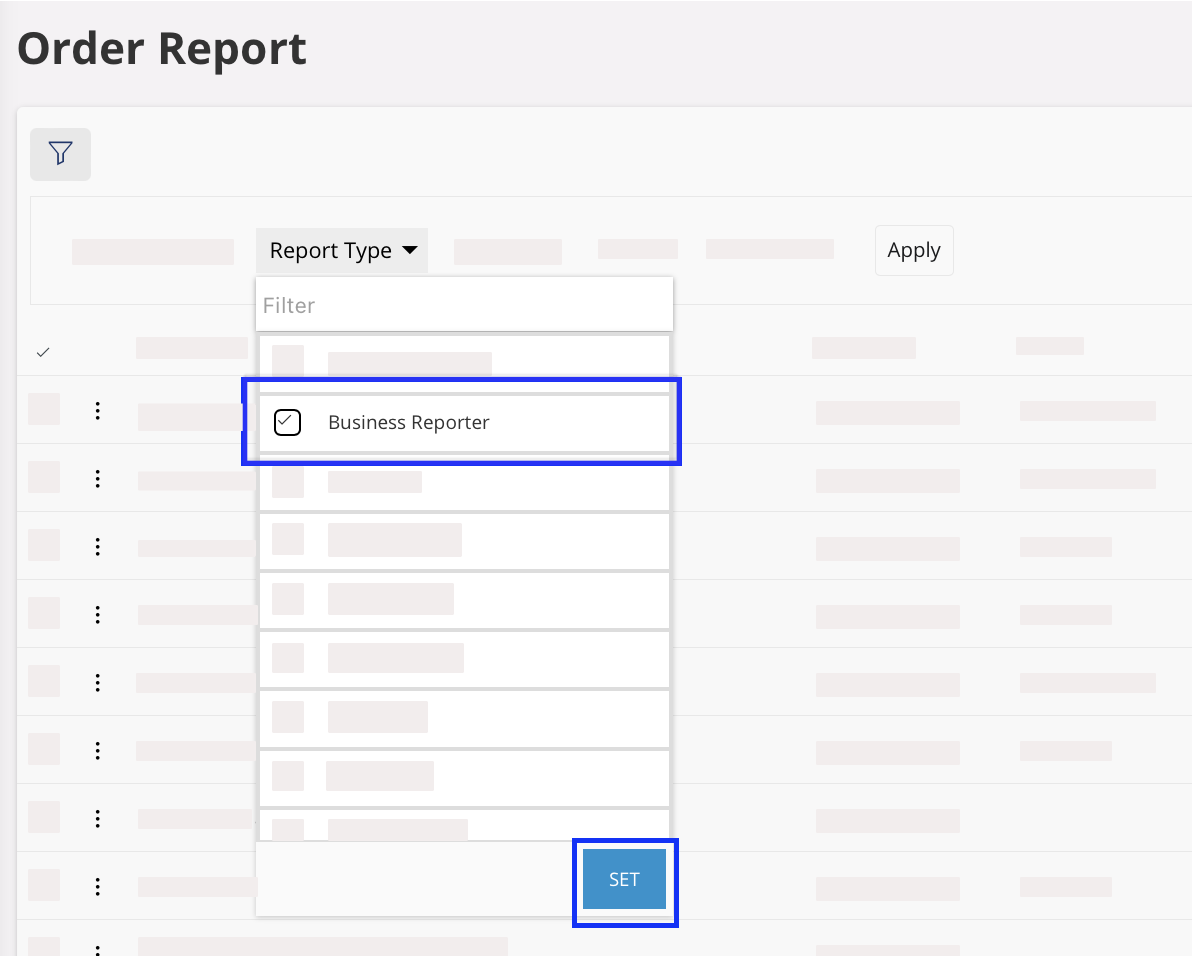This screenshot has width=1192, height=956.
Task: Open the seventh row's three-dot menu
Action: (97, 819)
